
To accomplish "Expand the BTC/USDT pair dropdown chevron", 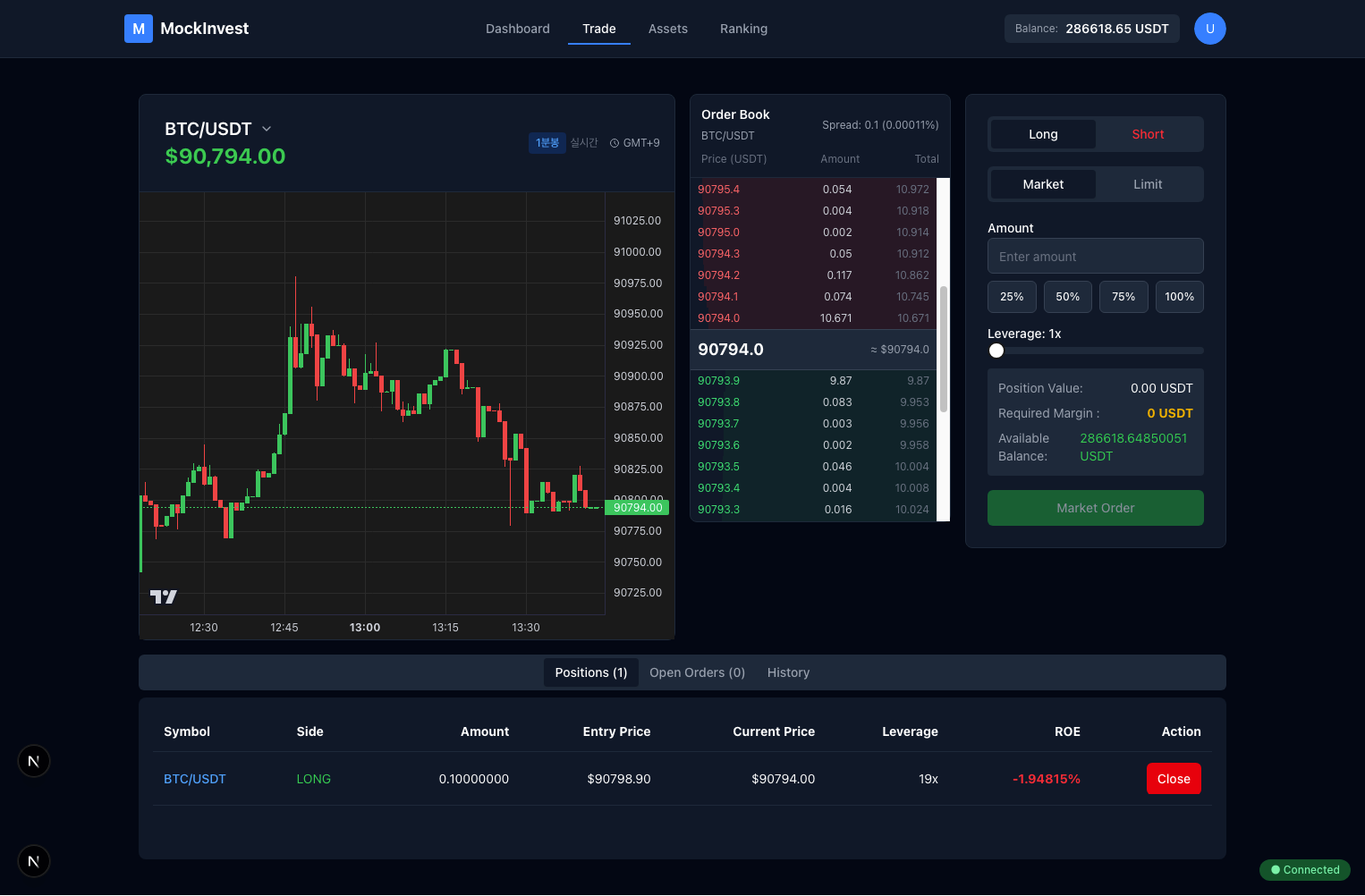I will point(267,129).
